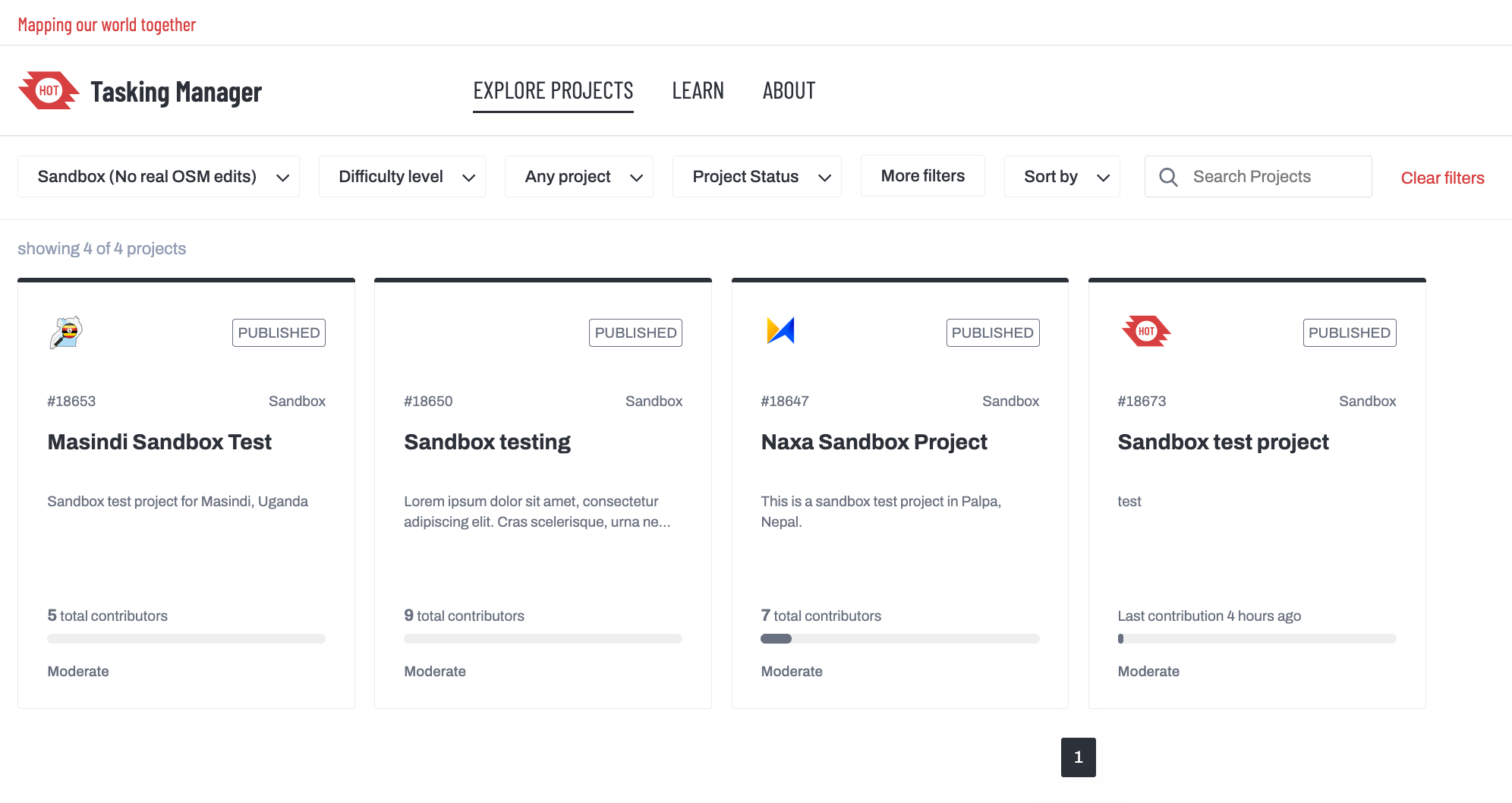Click the project ID #18647

tap(785, 401)
